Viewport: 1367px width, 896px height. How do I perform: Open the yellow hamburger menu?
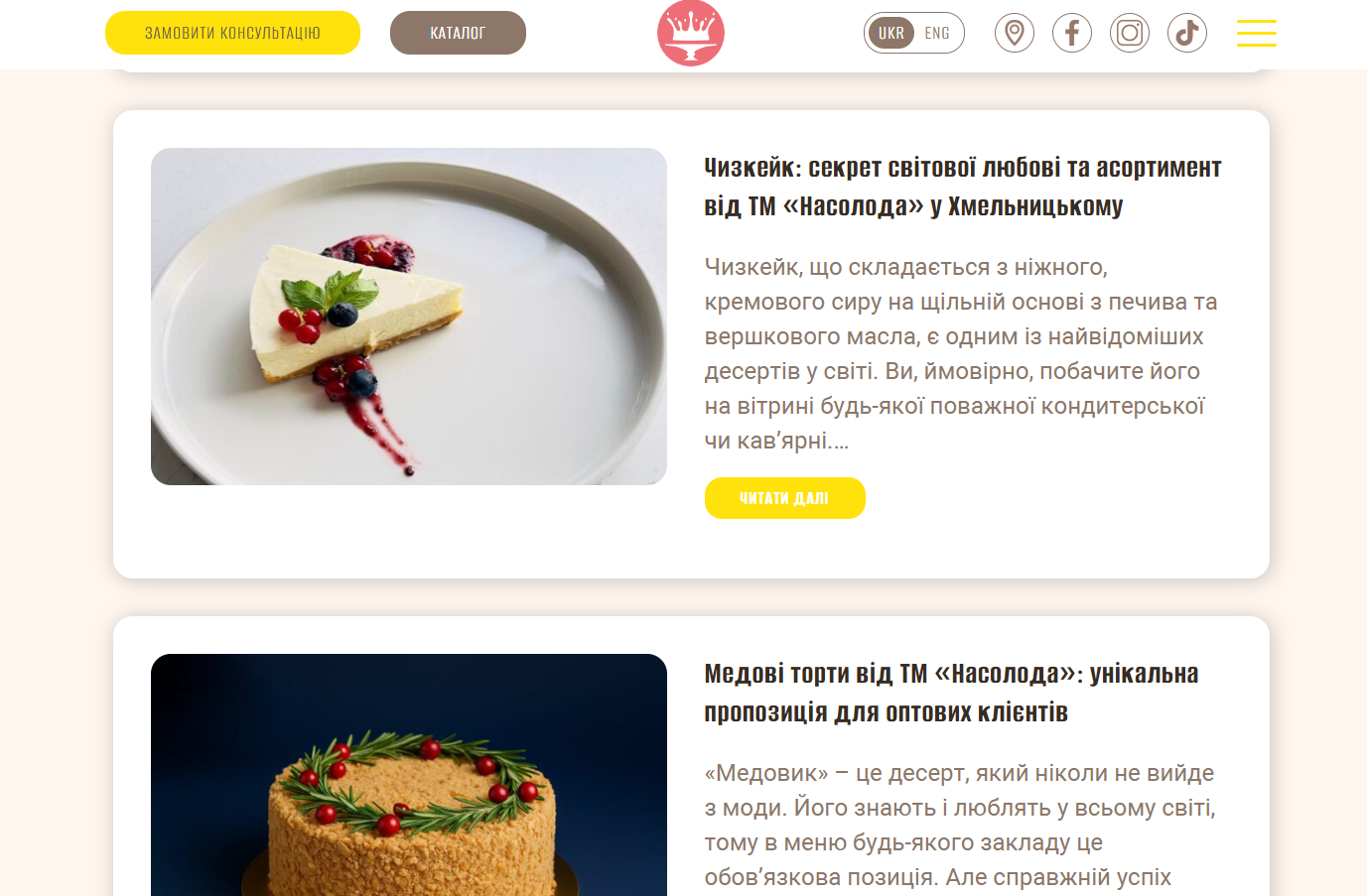pyautogui.click(x=1256, y=33)
